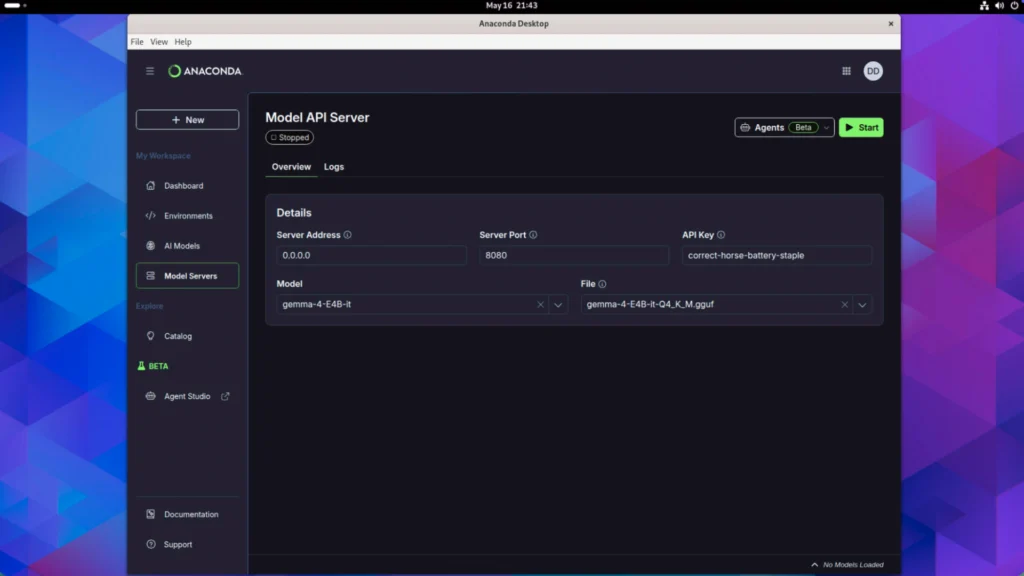This screenshot has width=1024, height=576.
Task: Start the model API server
Action: coord(861,128)
